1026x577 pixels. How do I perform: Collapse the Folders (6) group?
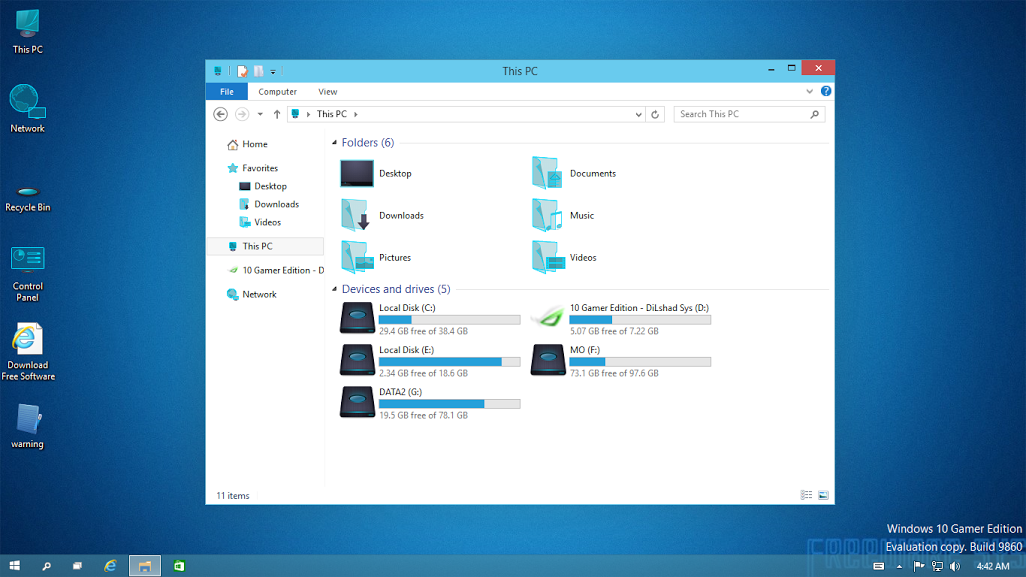click(334, 143)
